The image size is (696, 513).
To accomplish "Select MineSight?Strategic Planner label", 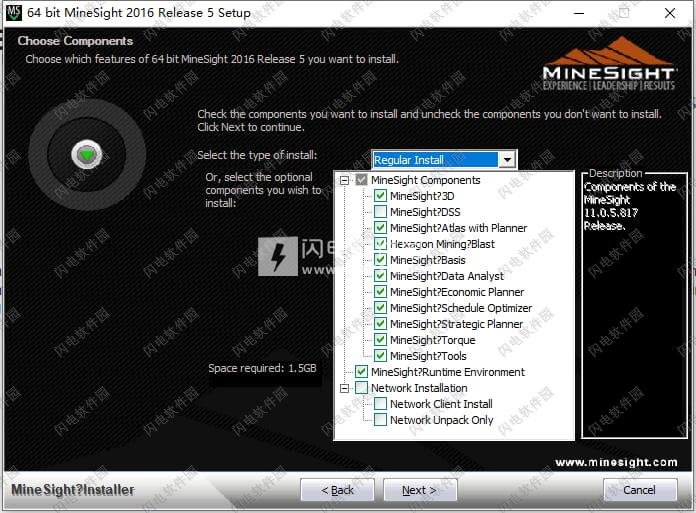I will pyautogui.click(x=457, y=324).
